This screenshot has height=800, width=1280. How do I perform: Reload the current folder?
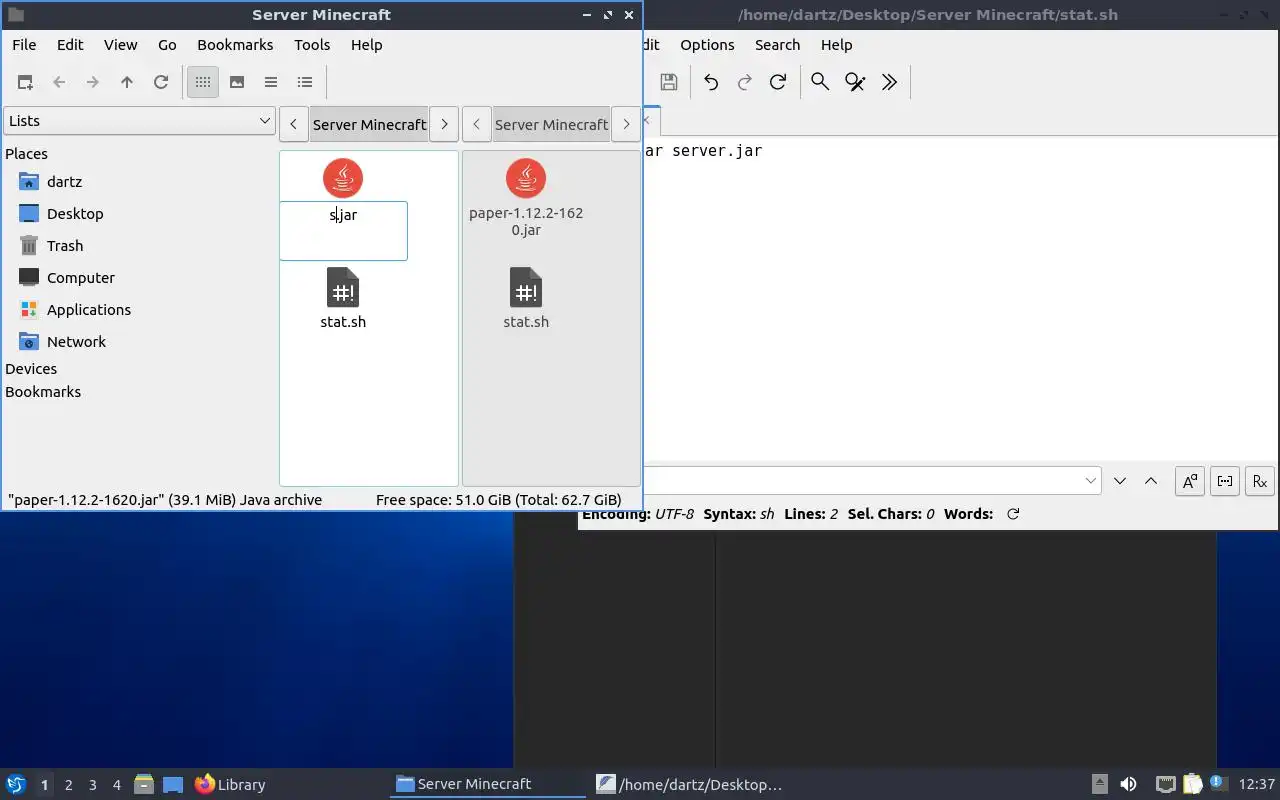(x=161, y=82)
